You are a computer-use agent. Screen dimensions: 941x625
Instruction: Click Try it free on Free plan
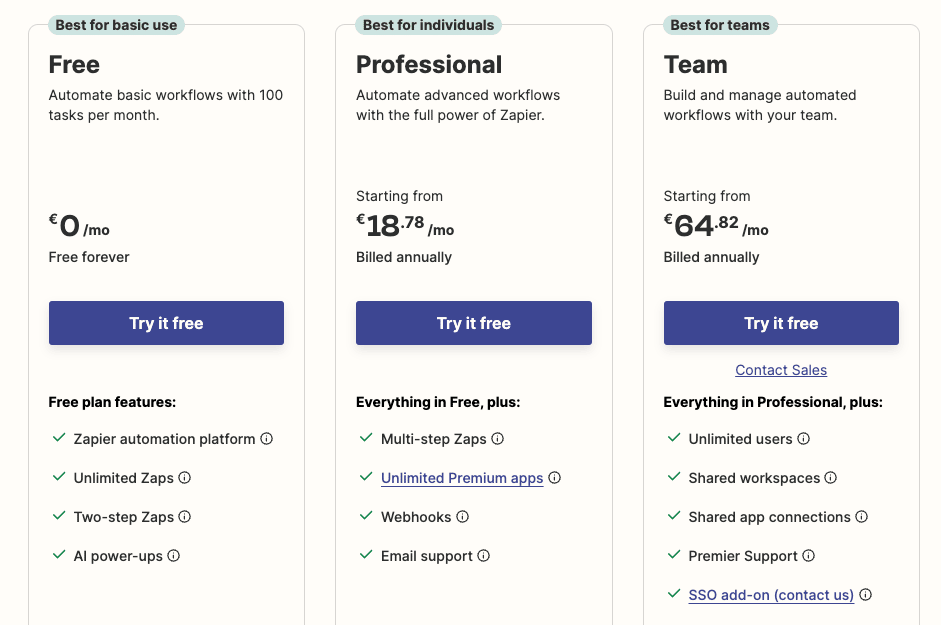(x=166, y=323)
